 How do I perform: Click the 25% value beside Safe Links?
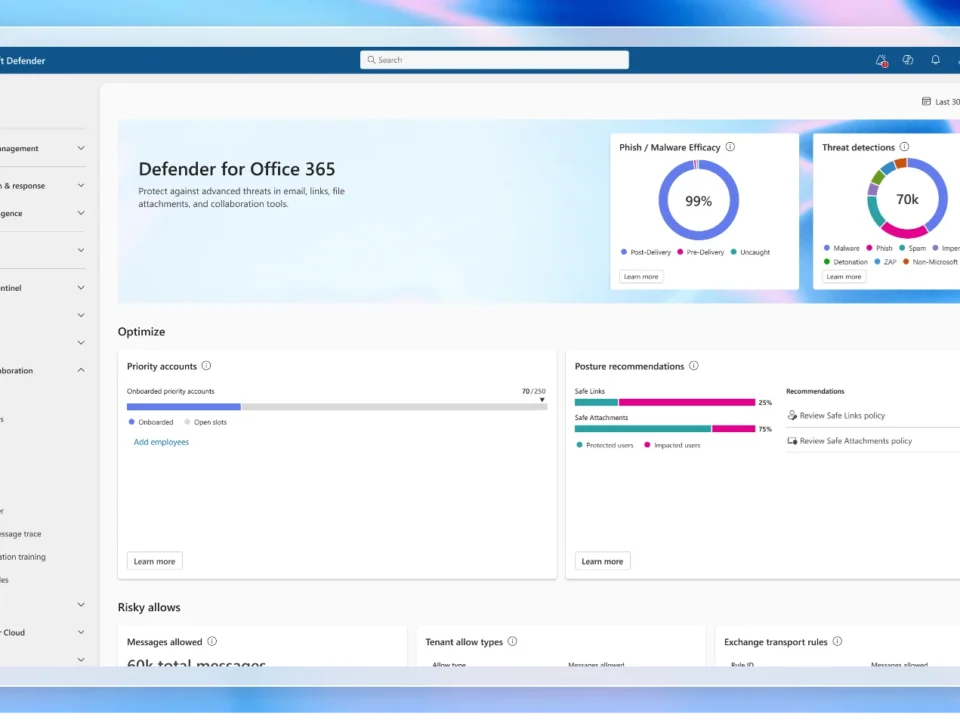point(765,403)
